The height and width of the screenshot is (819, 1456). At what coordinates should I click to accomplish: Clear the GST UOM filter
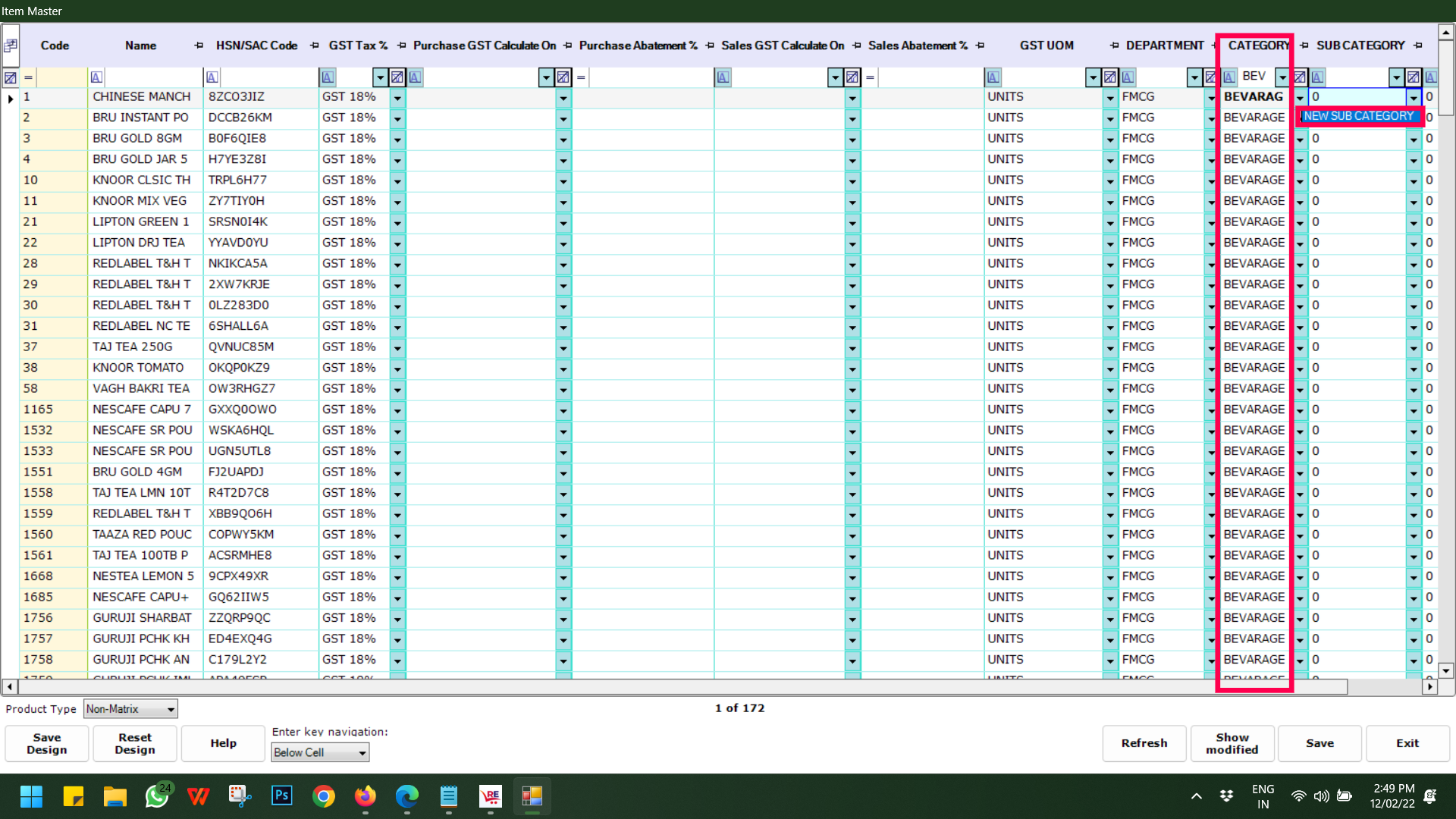click(1110, 77)
